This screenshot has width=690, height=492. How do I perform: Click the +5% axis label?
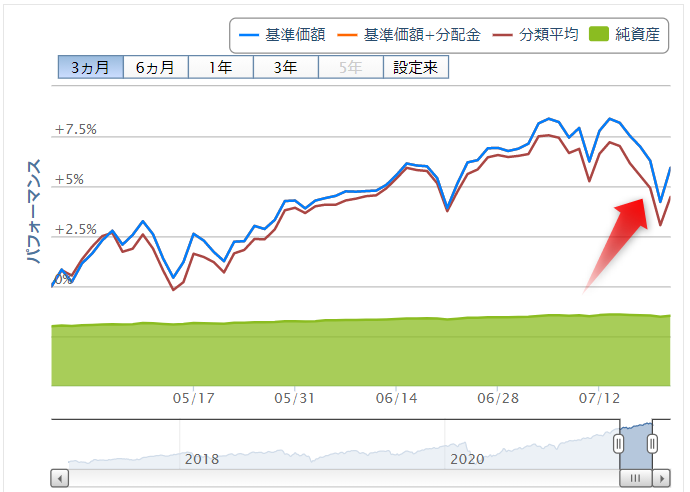69,180
